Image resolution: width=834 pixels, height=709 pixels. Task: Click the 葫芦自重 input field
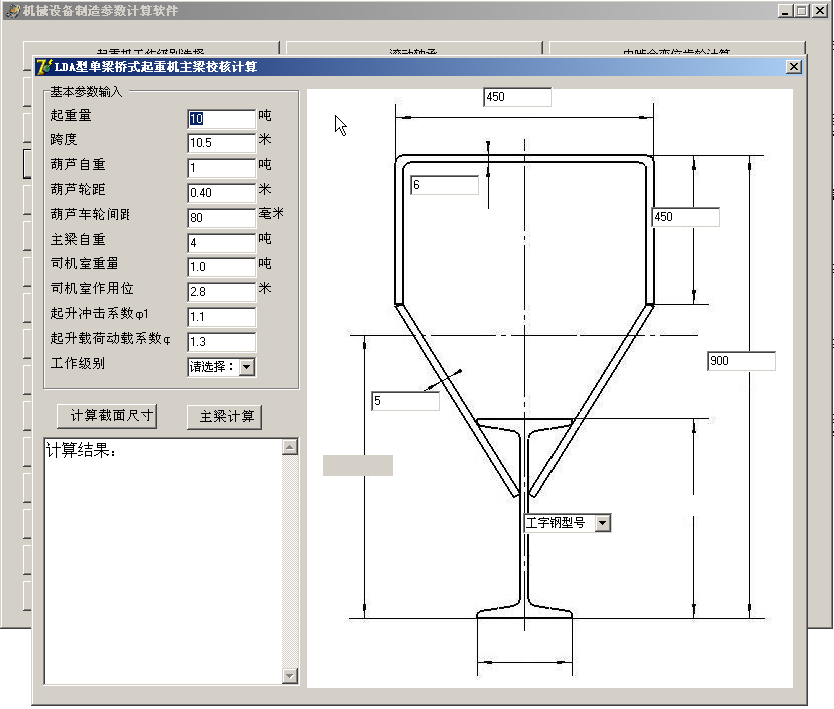(x=222, y=168)
